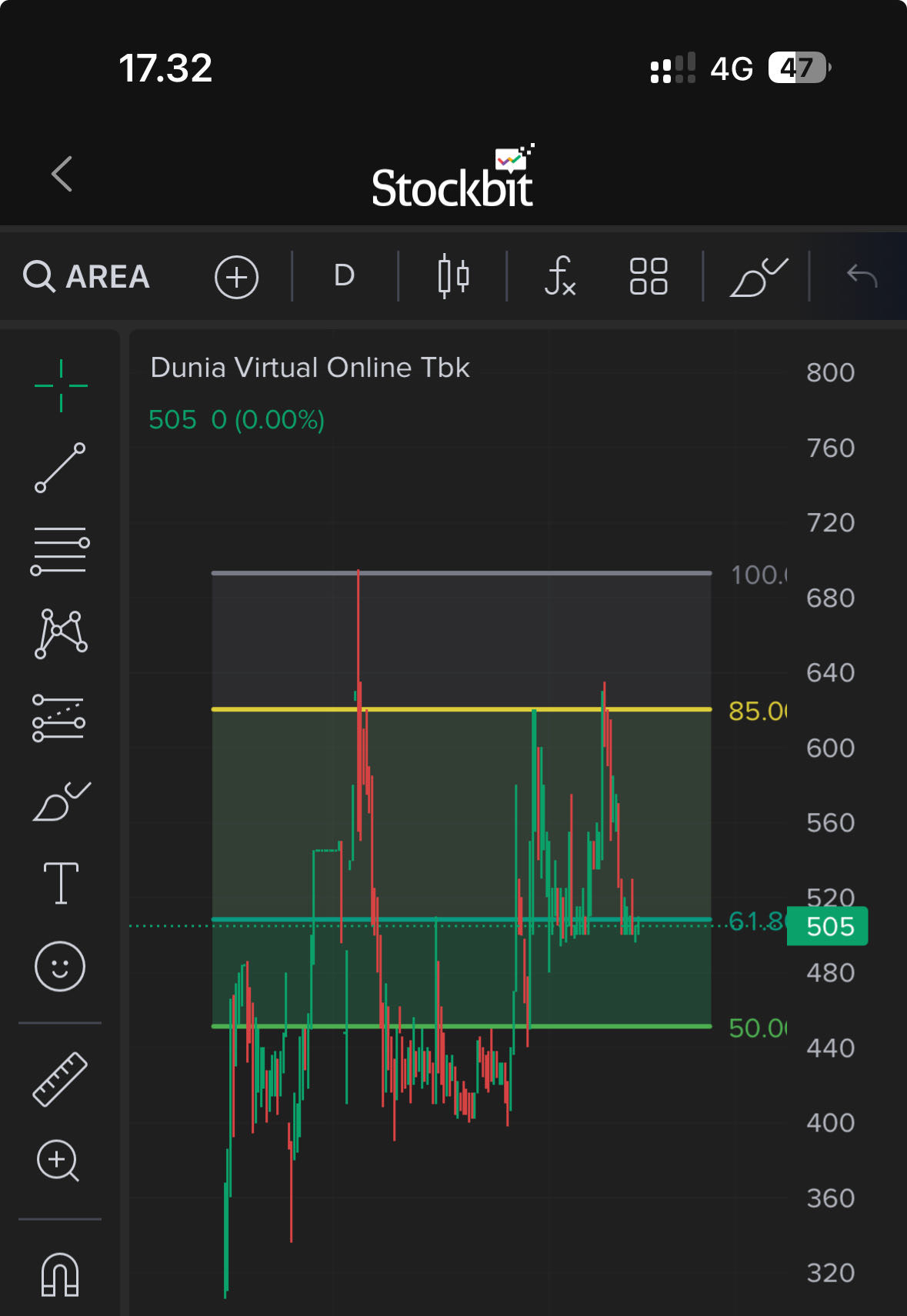Open the emoji sticker tool
Viewport: 907px width, 1316px height.
click(60, 966)
